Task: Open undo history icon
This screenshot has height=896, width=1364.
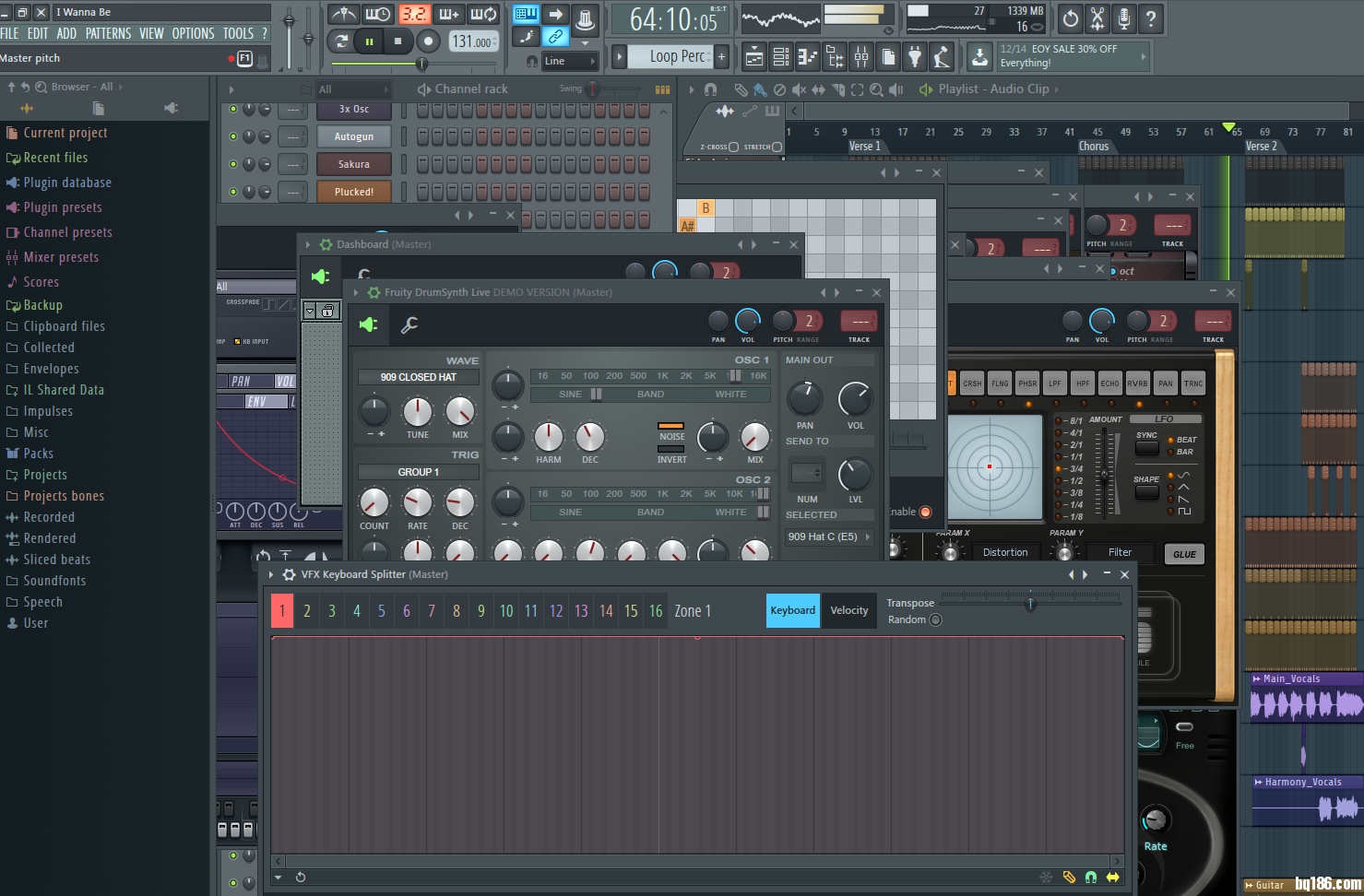Action: (1071, 18)
